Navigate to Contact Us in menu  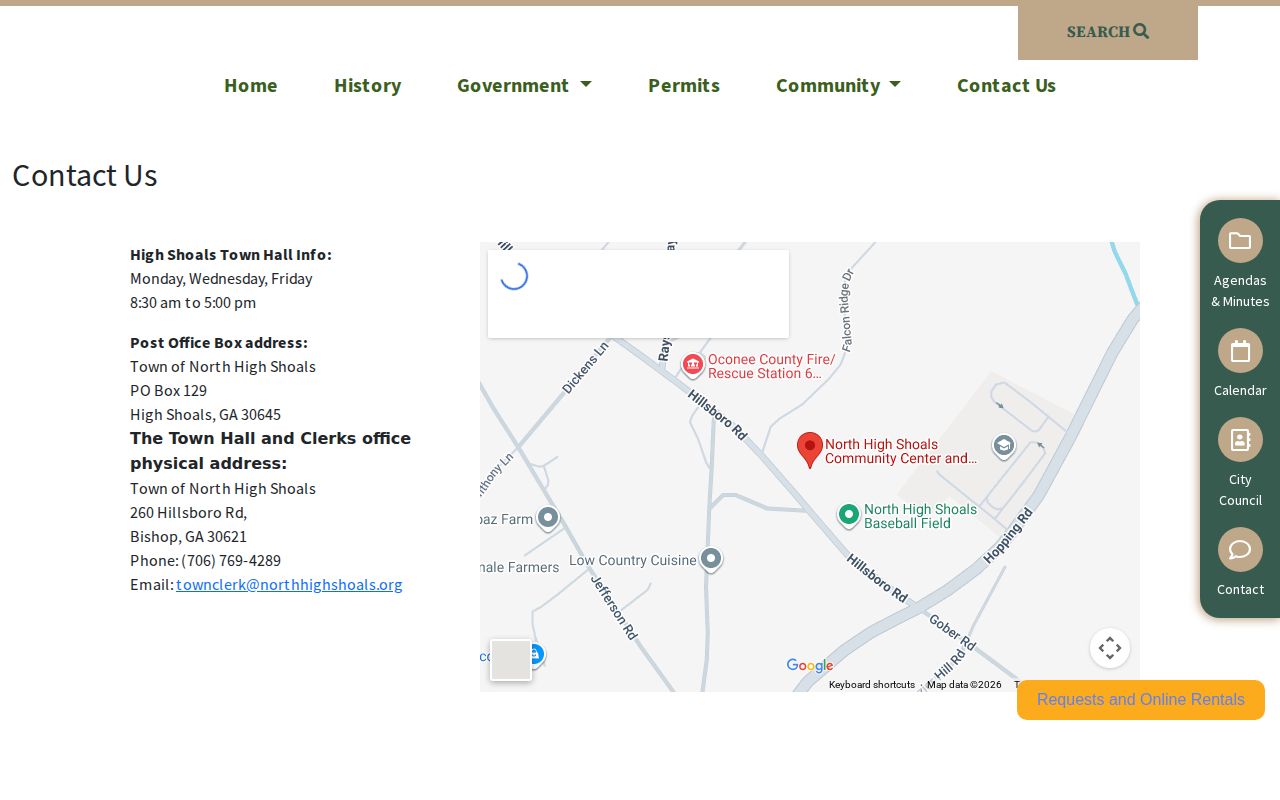tap(1006, 85)
